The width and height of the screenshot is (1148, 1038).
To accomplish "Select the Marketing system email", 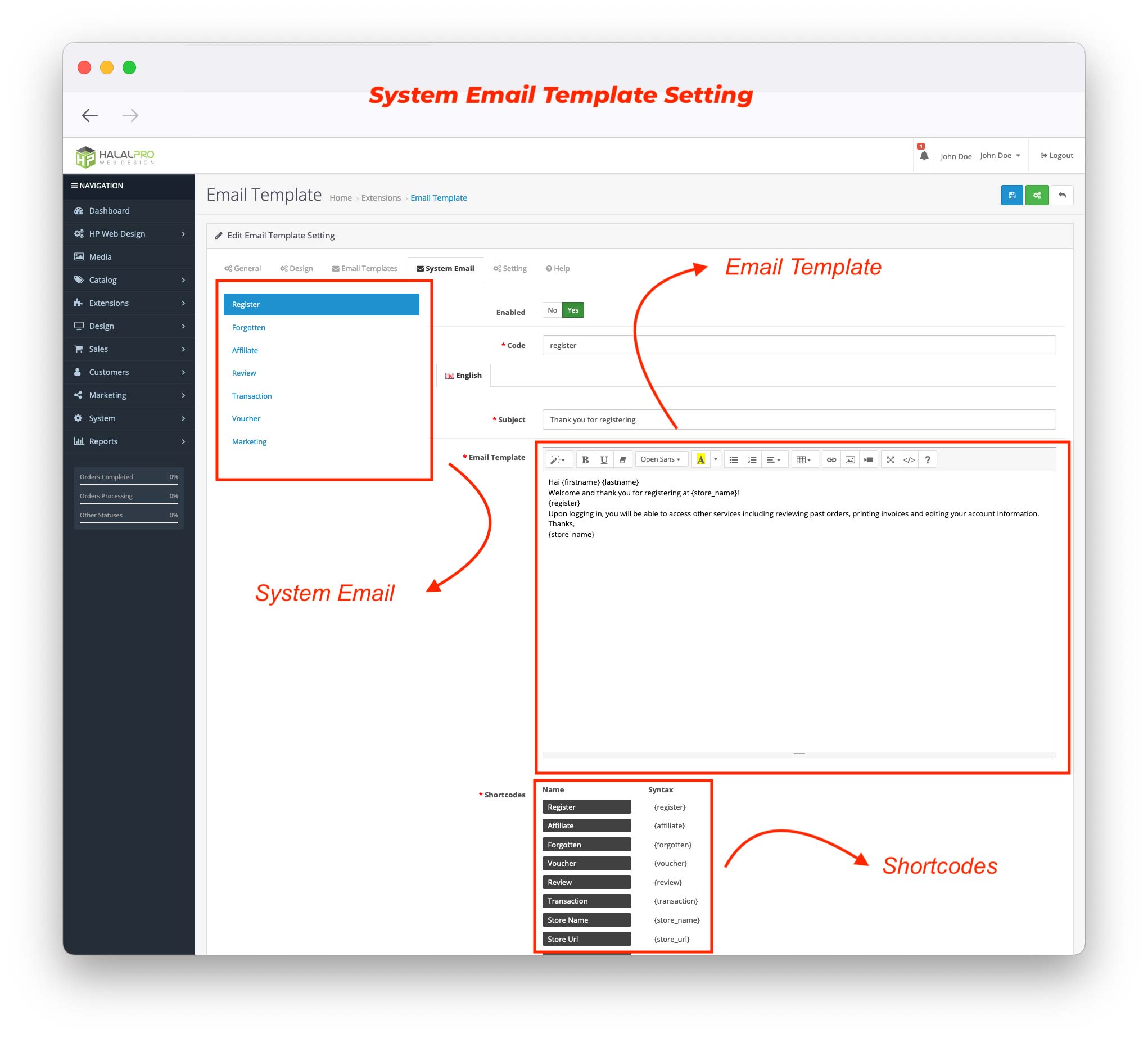I will click(321, 442).
